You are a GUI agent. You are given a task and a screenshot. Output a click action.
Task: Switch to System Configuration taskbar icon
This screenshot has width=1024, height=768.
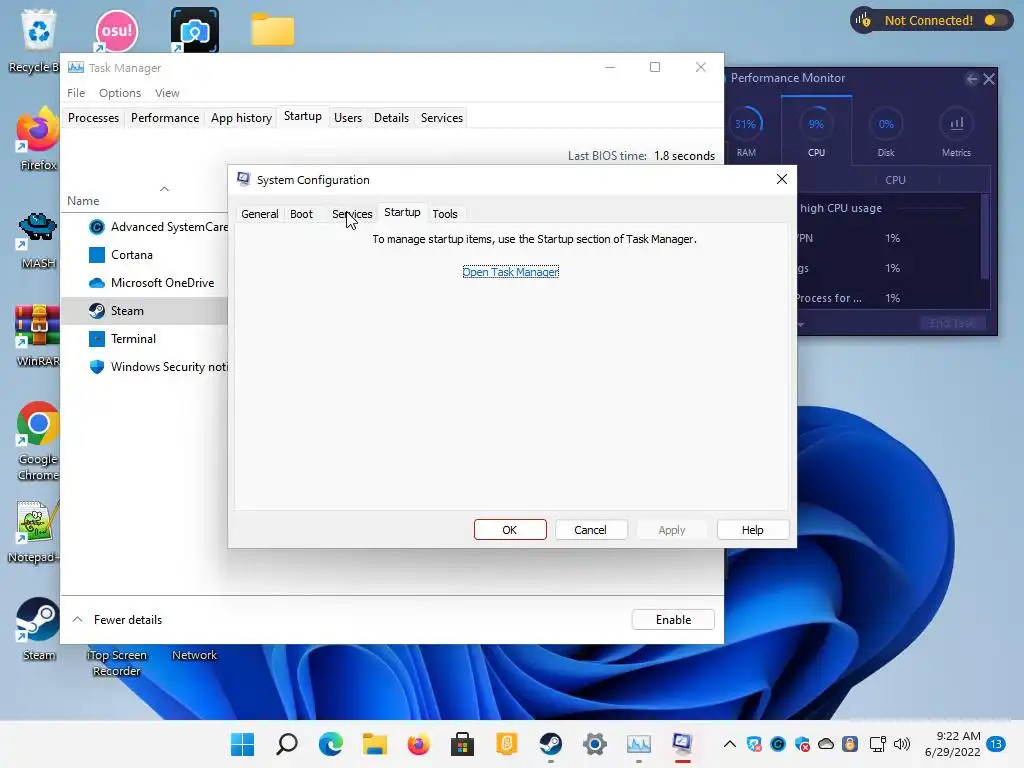coord(682,744)
